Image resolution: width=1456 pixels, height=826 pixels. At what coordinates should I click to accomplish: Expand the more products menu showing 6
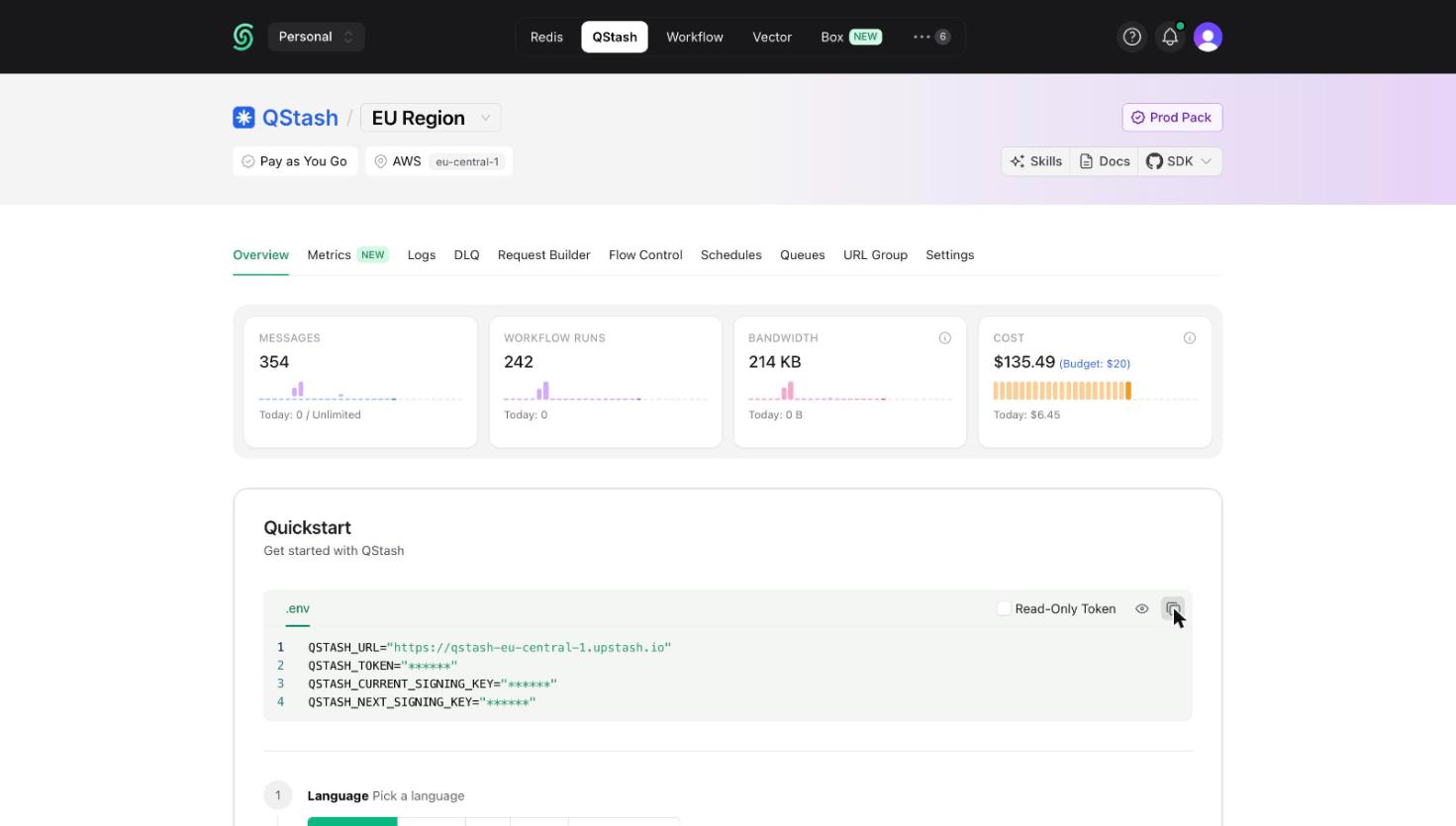click(x=931, y=37)
